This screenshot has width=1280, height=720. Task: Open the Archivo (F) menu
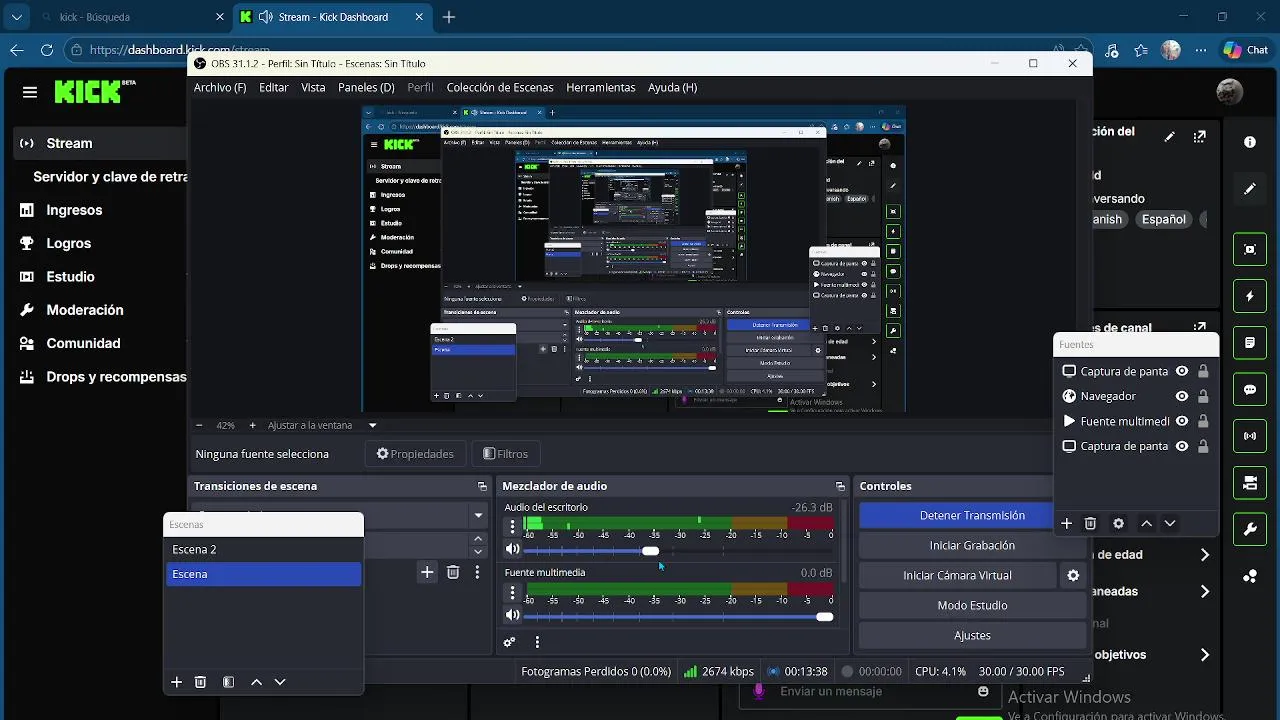click(x=220, y=87)
